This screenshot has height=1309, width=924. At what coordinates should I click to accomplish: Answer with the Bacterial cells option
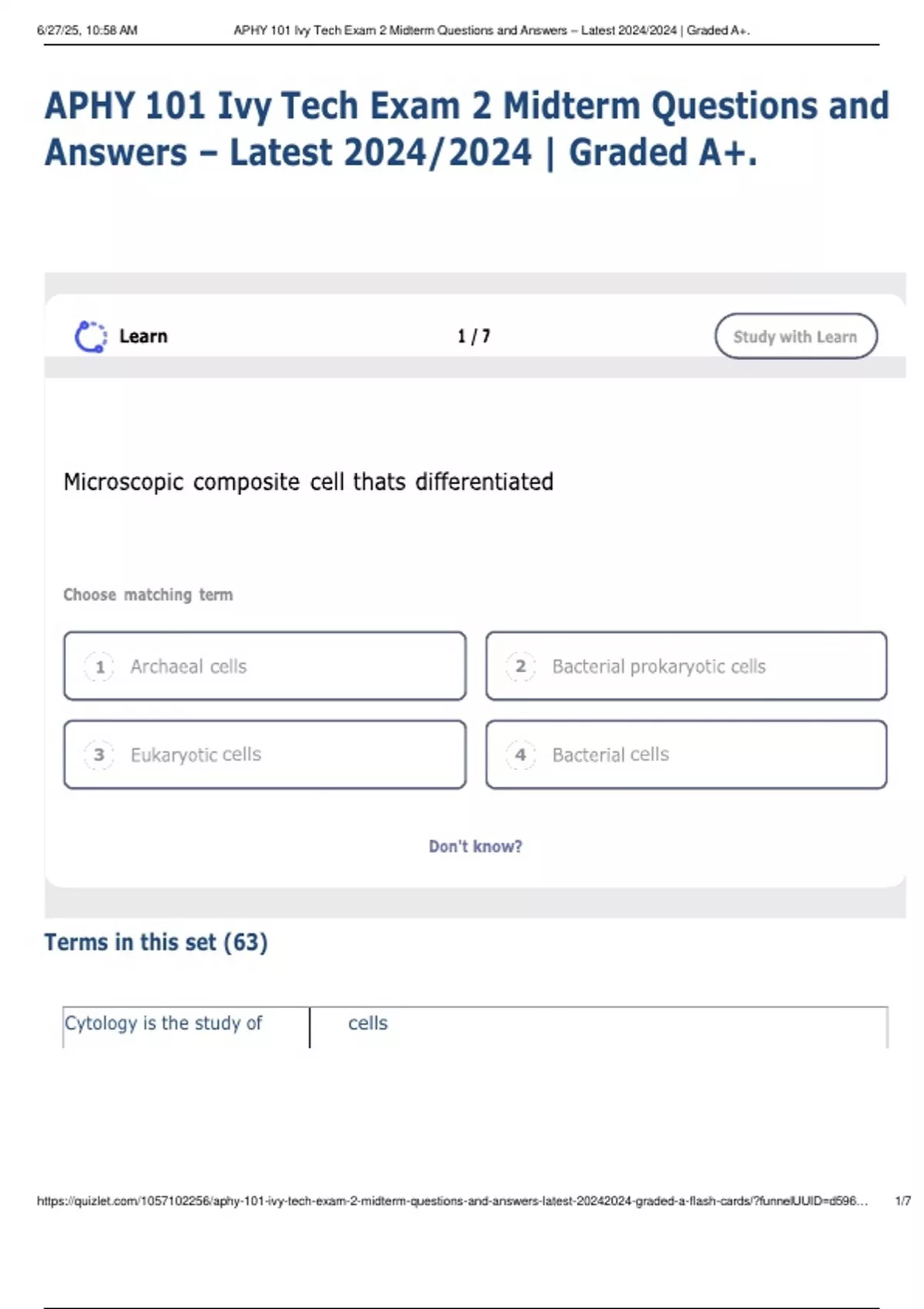(x=685, y=755)
